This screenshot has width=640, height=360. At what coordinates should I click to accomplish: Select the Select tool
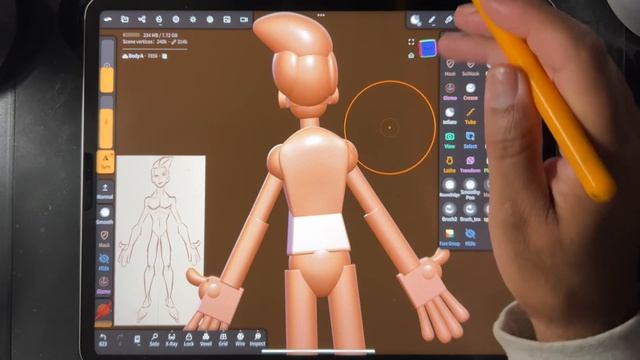470,140
